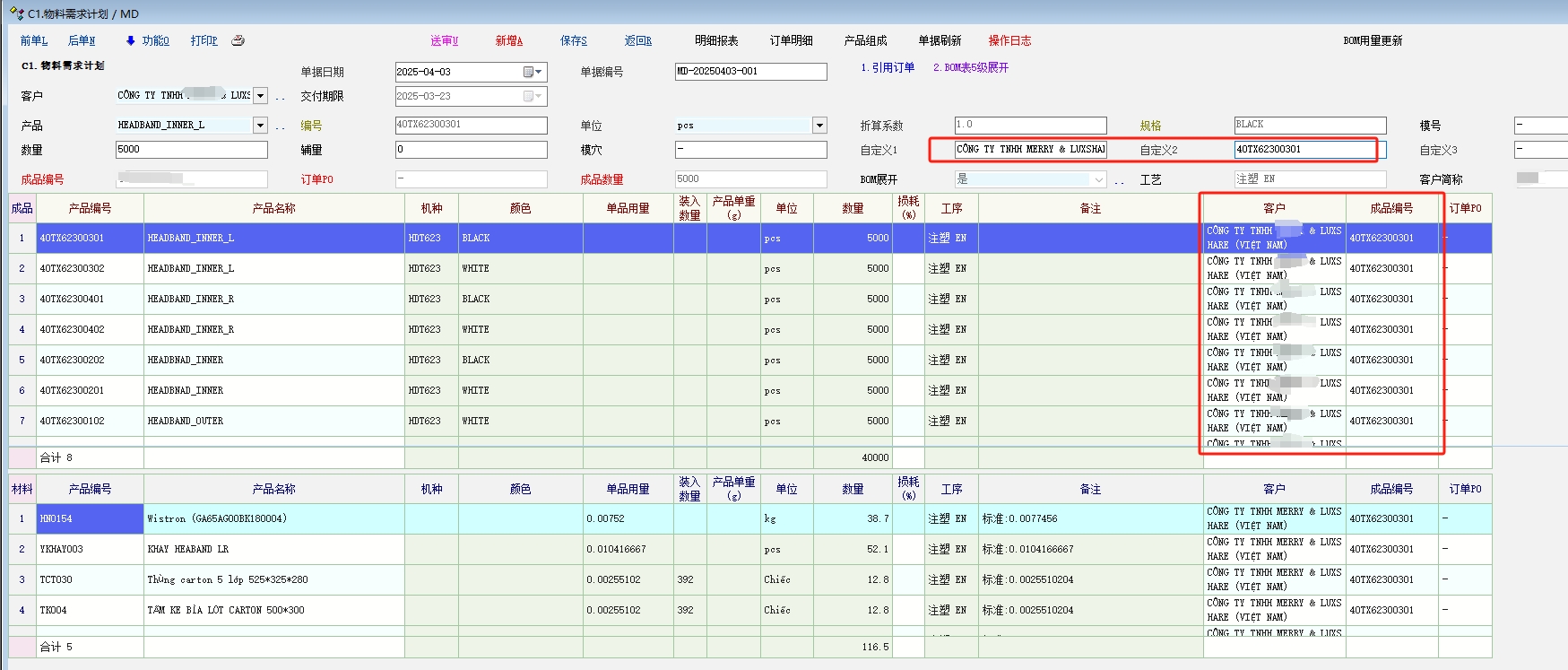Click BOM用量更新 in the toolbar

[1372, 40]
